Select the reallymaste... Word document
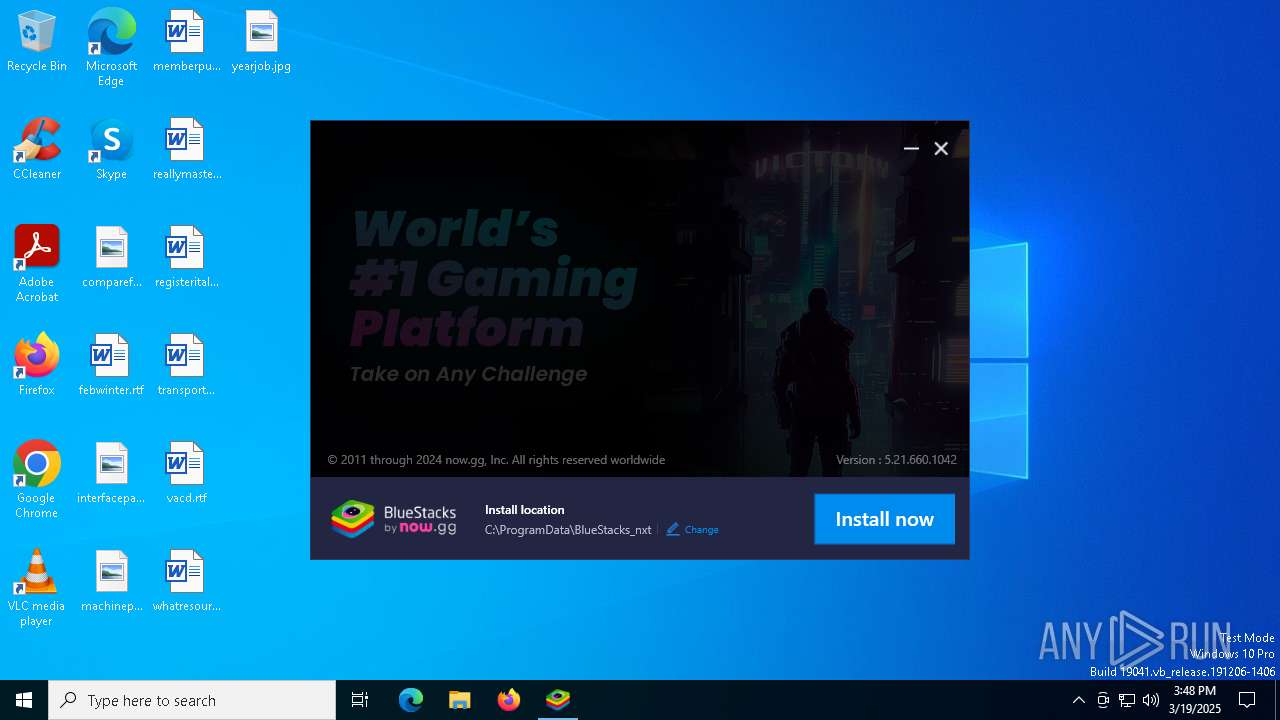 click(186, 150)
